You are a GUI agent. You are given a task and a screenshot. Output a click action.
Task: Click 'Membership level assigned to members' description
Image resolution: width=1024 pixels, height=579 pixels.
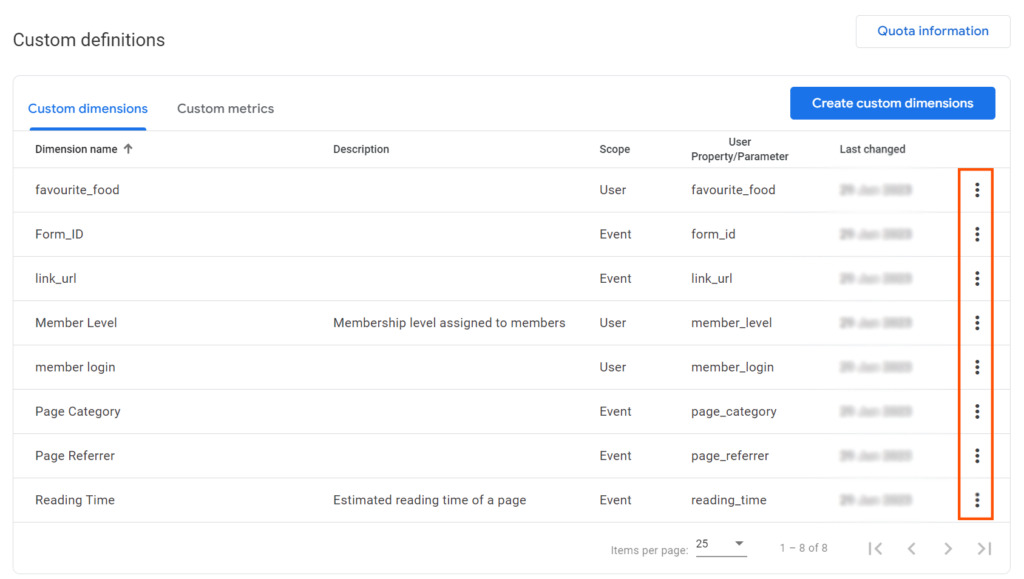coord(449,322)
